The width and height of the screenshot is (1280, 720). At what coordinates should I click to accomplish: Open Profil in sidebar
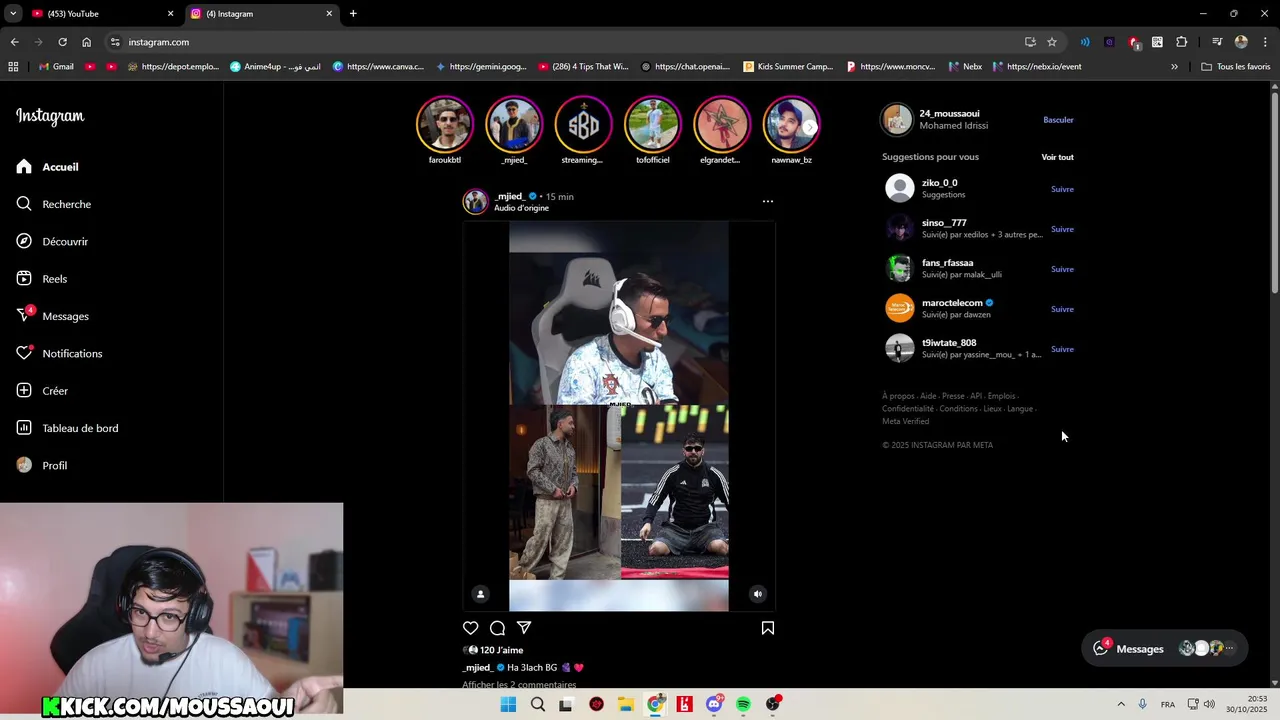pyautogui.click(x=41, y=465)
